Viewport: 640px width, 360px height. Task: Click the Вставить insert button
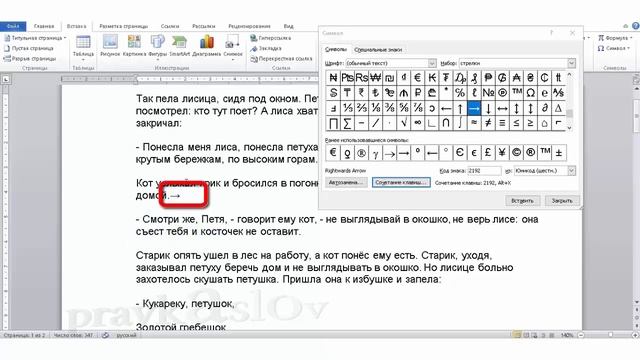point(522,201)
